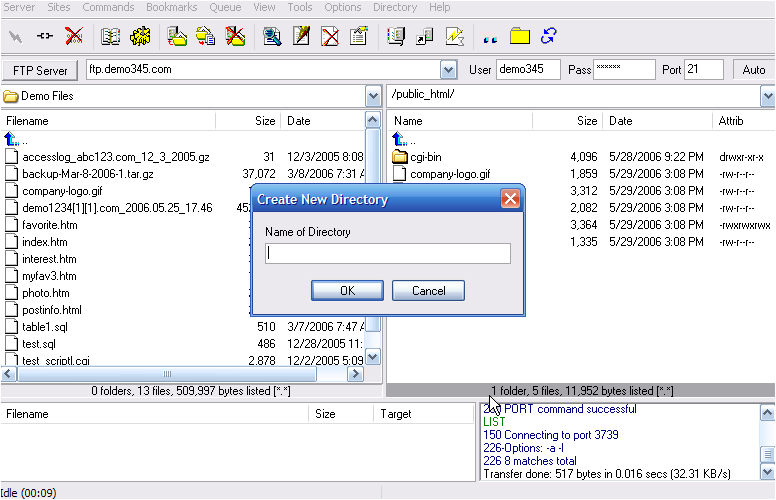Screen dimensions: 776x500
Task: Expand the /public_html/ remote path dropdown
Action: coord(768,96)
